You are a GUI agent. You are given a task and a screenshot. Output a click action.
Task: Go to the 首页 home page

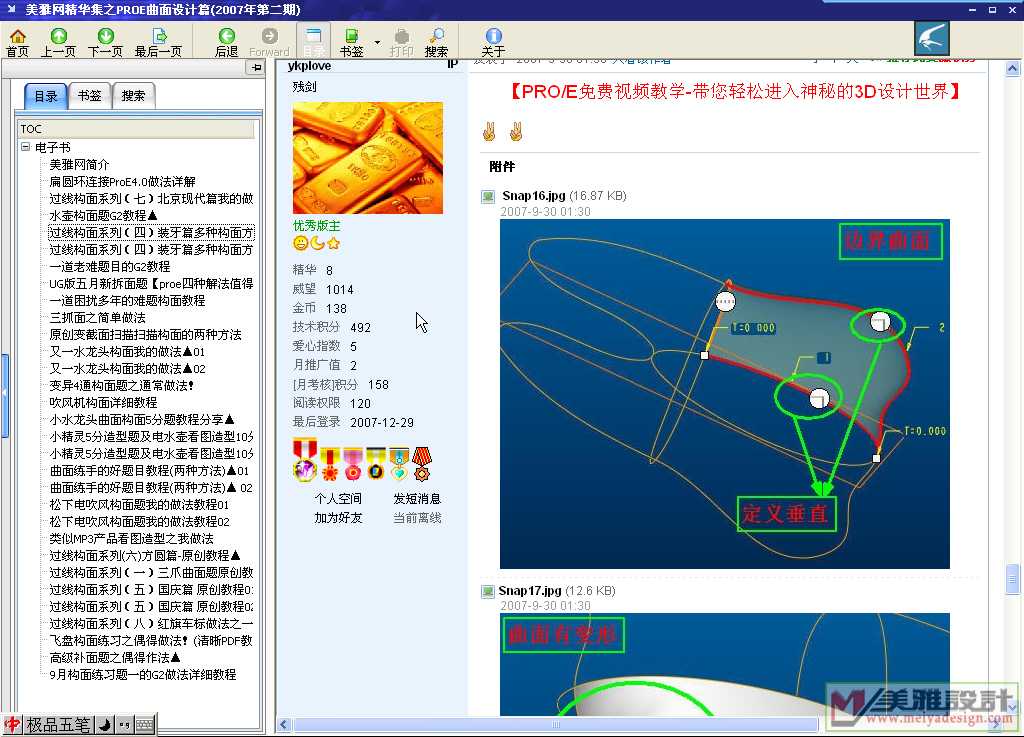18,42
